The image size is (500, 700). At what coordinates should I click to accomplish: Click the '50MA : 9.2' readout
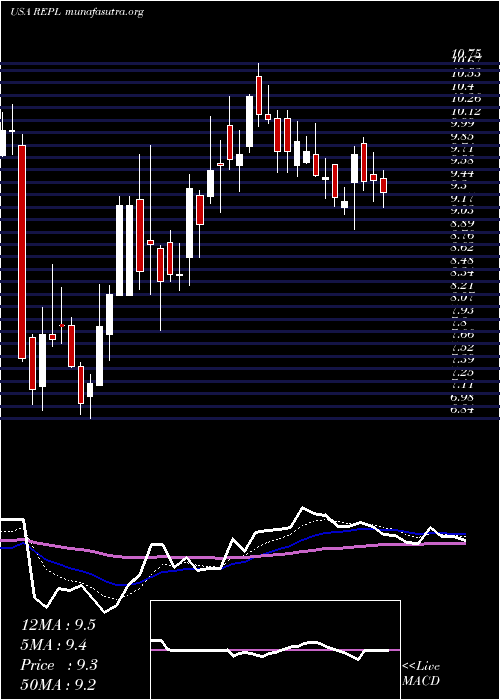58,685
